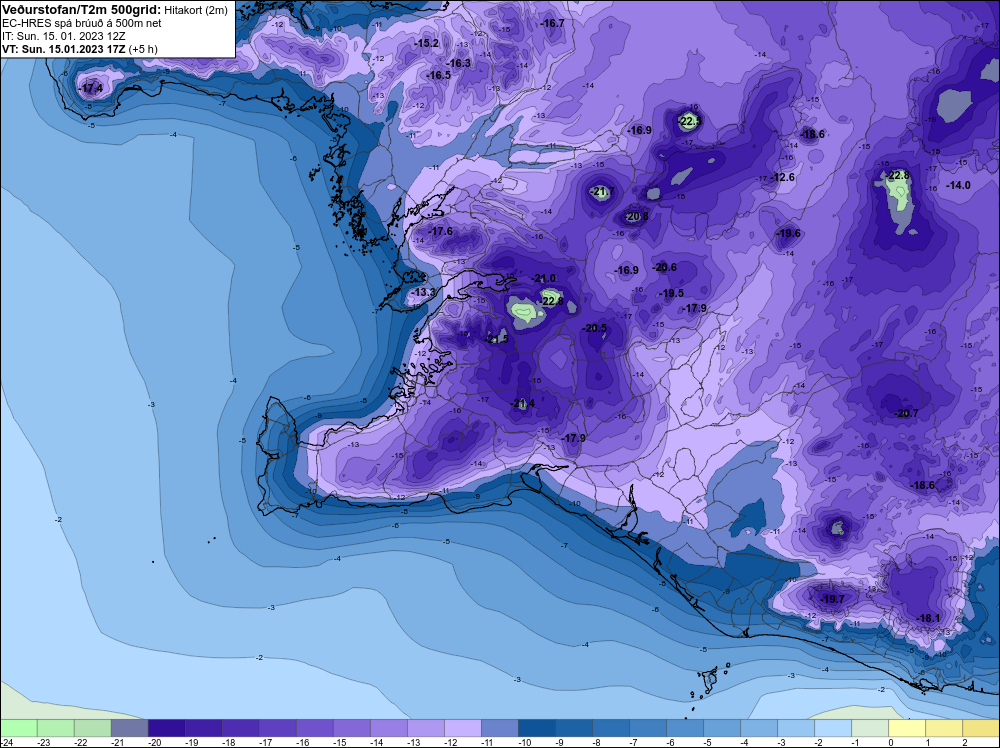Screen dimensions: 1000x748
Task: Click the -16.7 temperature label
Action: point(552,23)
